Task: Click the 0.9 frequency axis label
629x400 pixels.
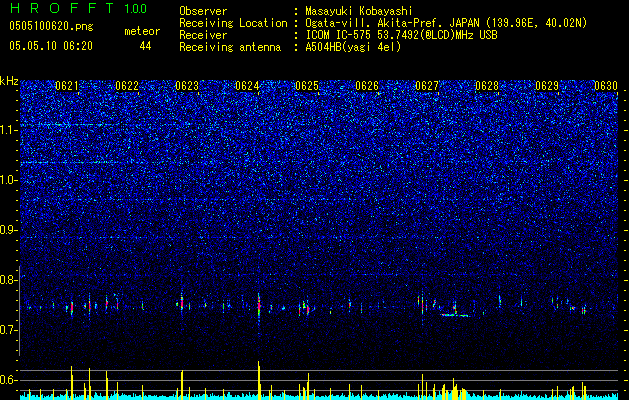Action: tap(8, 229)
